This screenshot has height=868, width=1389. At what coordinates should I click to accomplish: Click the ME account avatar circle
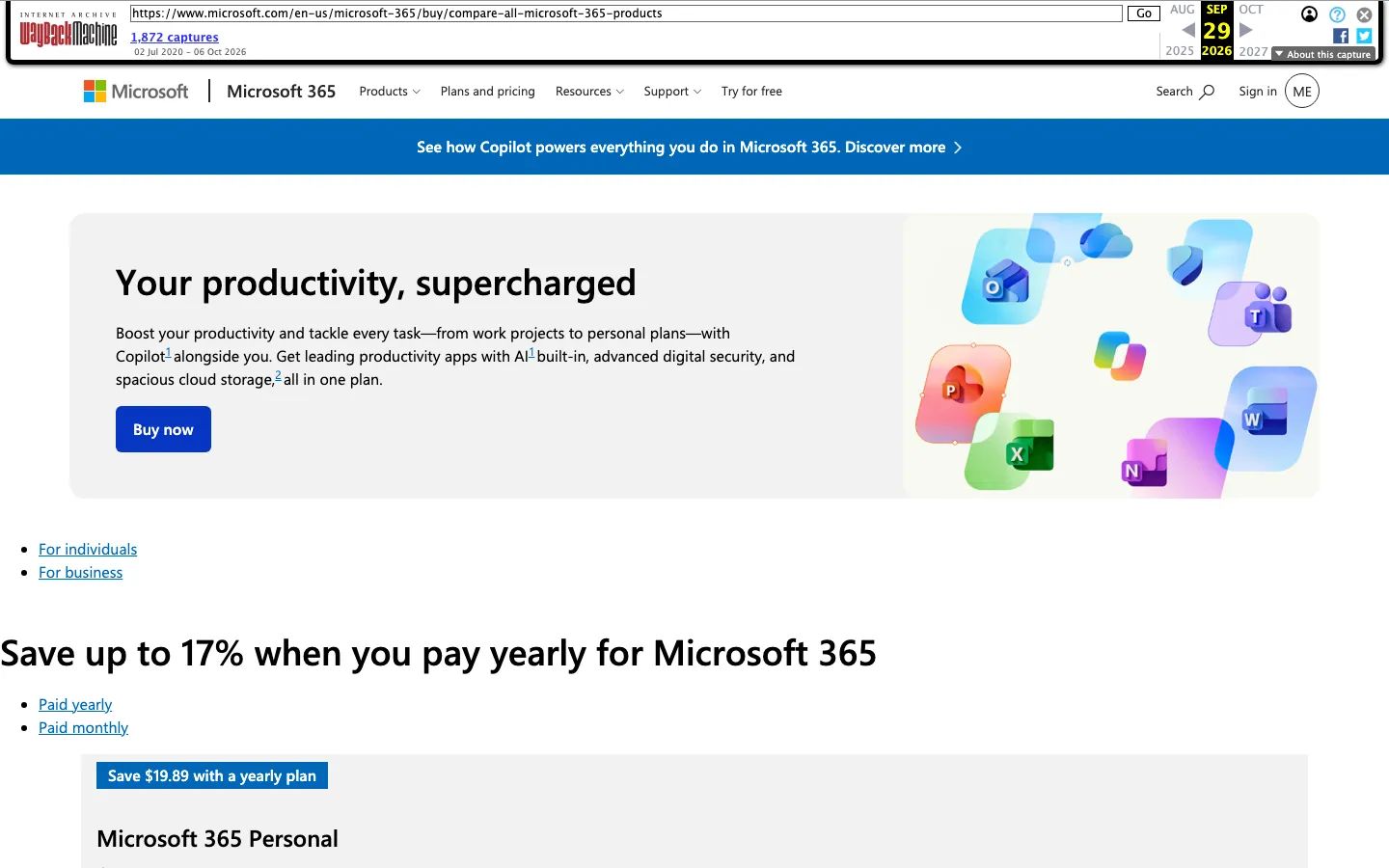1302,92
